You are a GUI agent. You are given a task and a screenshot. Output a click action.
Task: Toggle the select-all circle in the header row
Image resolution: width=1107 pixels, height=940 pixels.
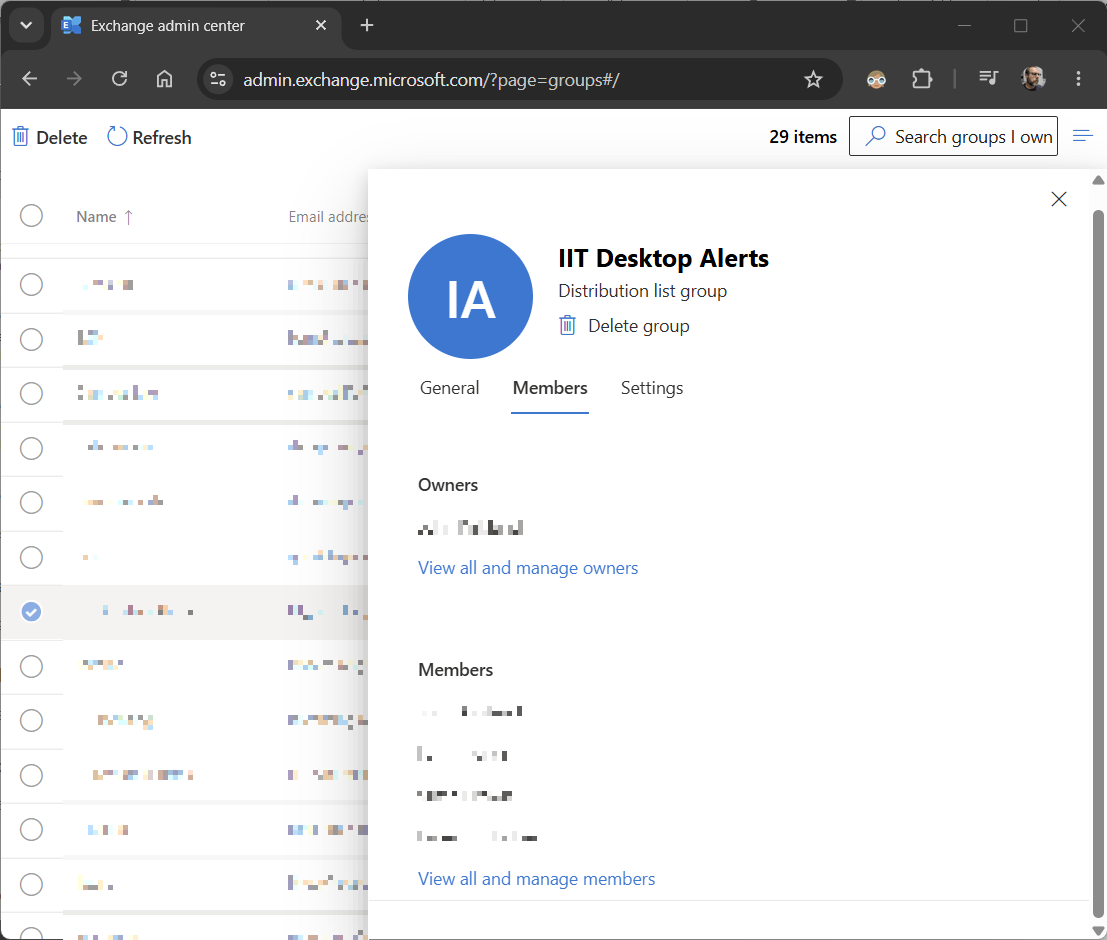[x=31, y=215]
